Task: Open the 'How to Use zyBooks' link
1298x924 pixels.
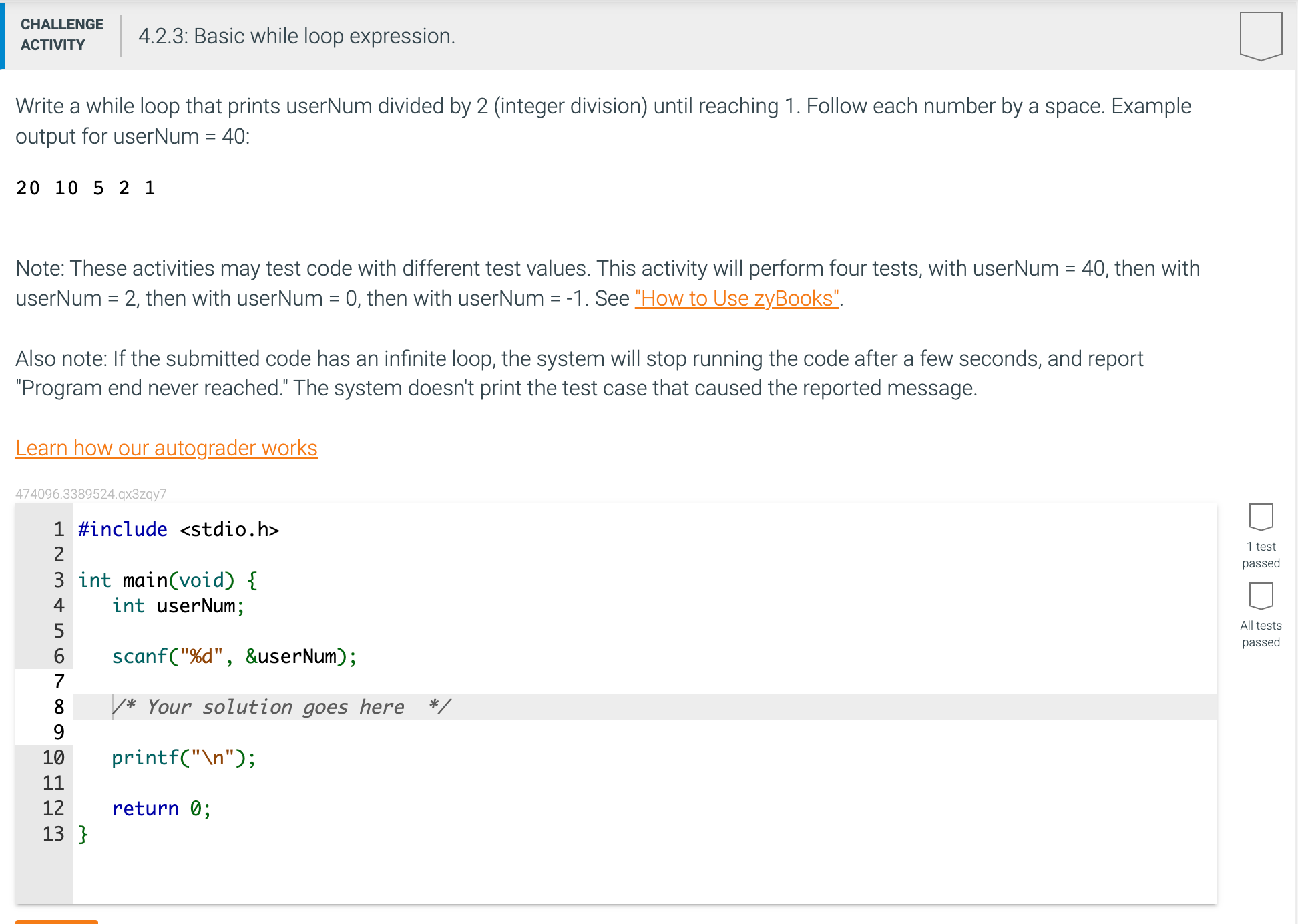Action: click(736, 298)
